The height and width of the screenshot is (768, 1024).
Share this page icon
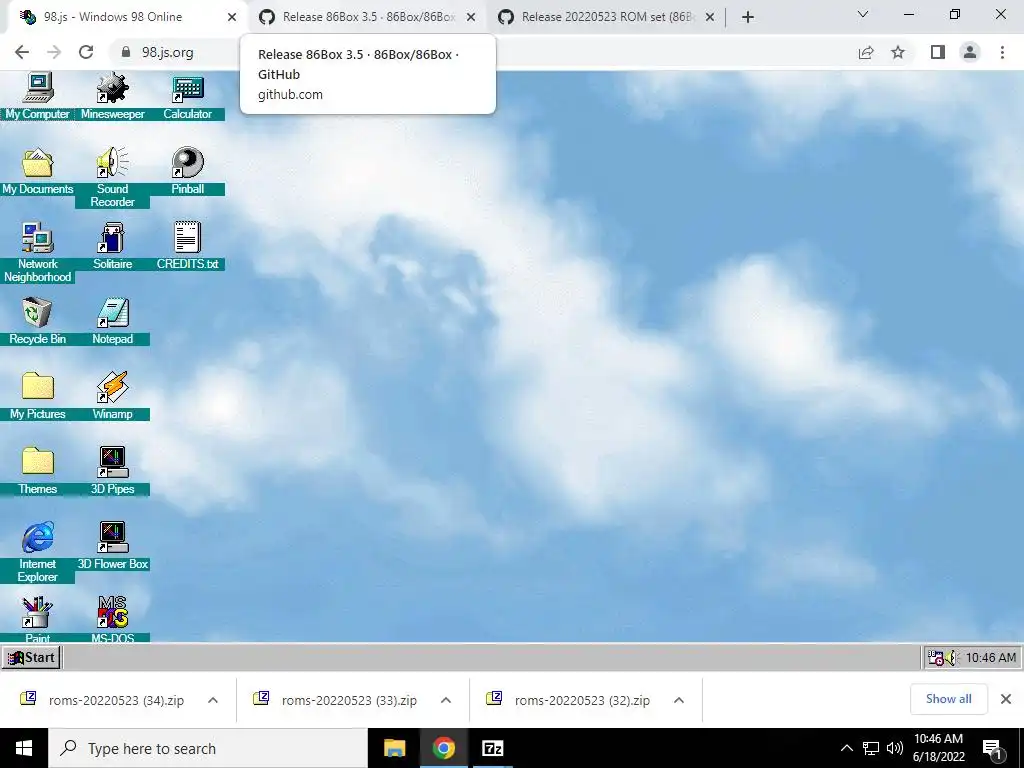866,52
